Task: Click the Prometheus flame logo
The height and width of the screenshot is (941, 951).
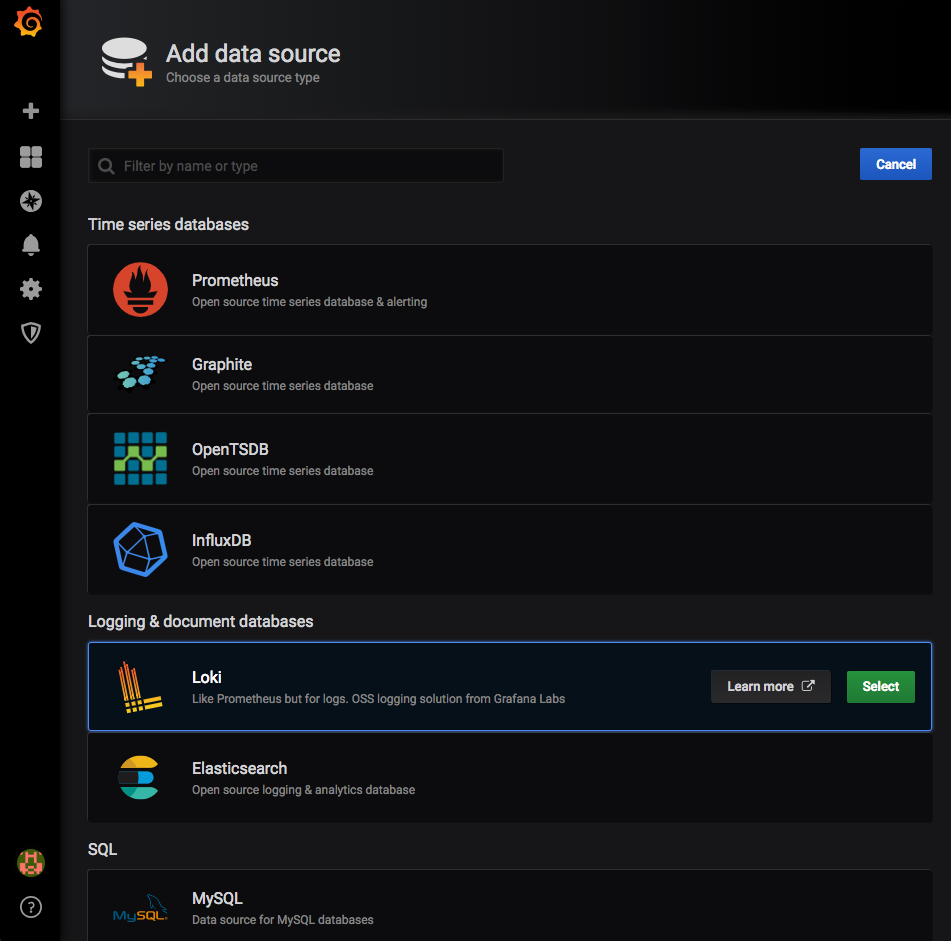Action: [x=140, y=289]
